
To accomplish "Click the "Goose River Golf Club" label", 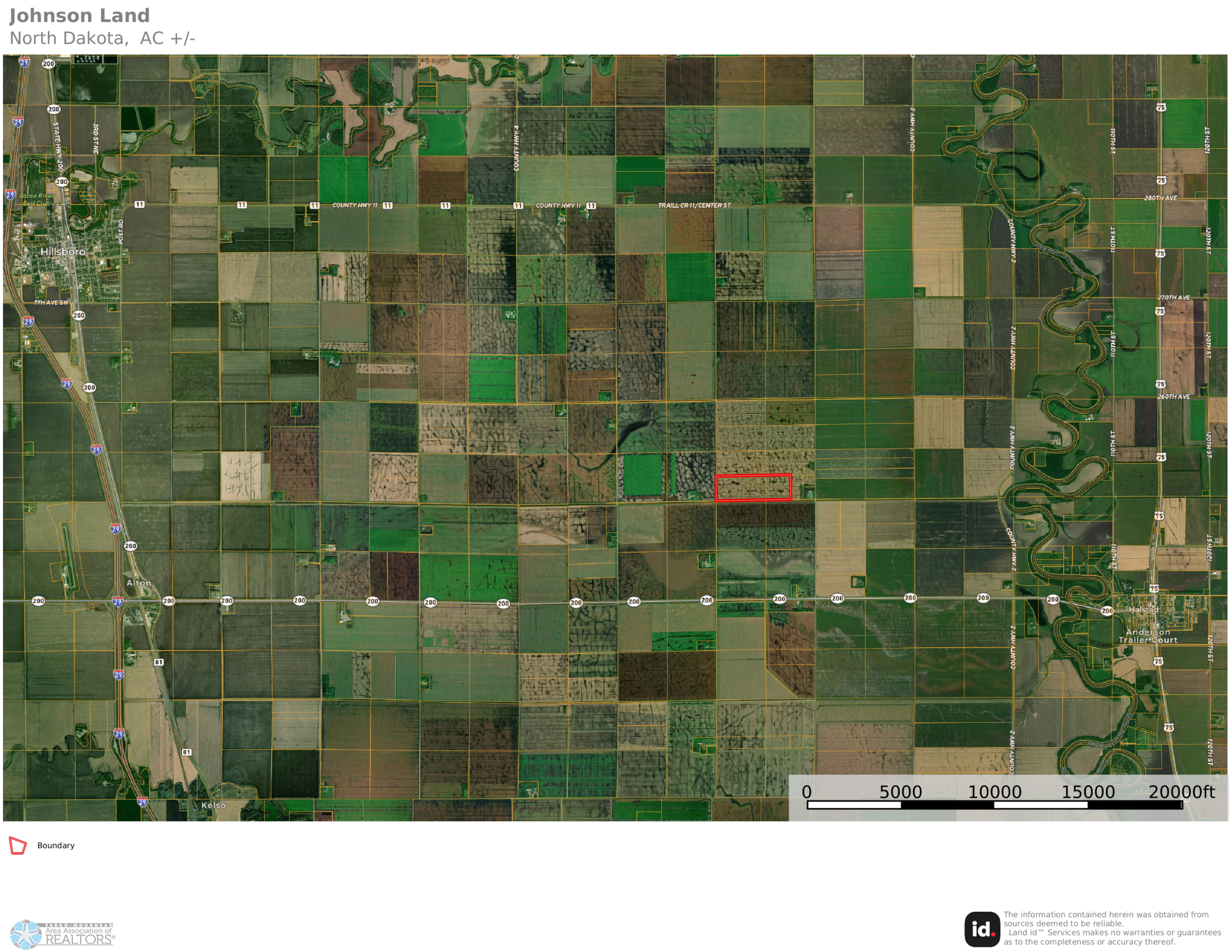I will (x=36, y=200).
